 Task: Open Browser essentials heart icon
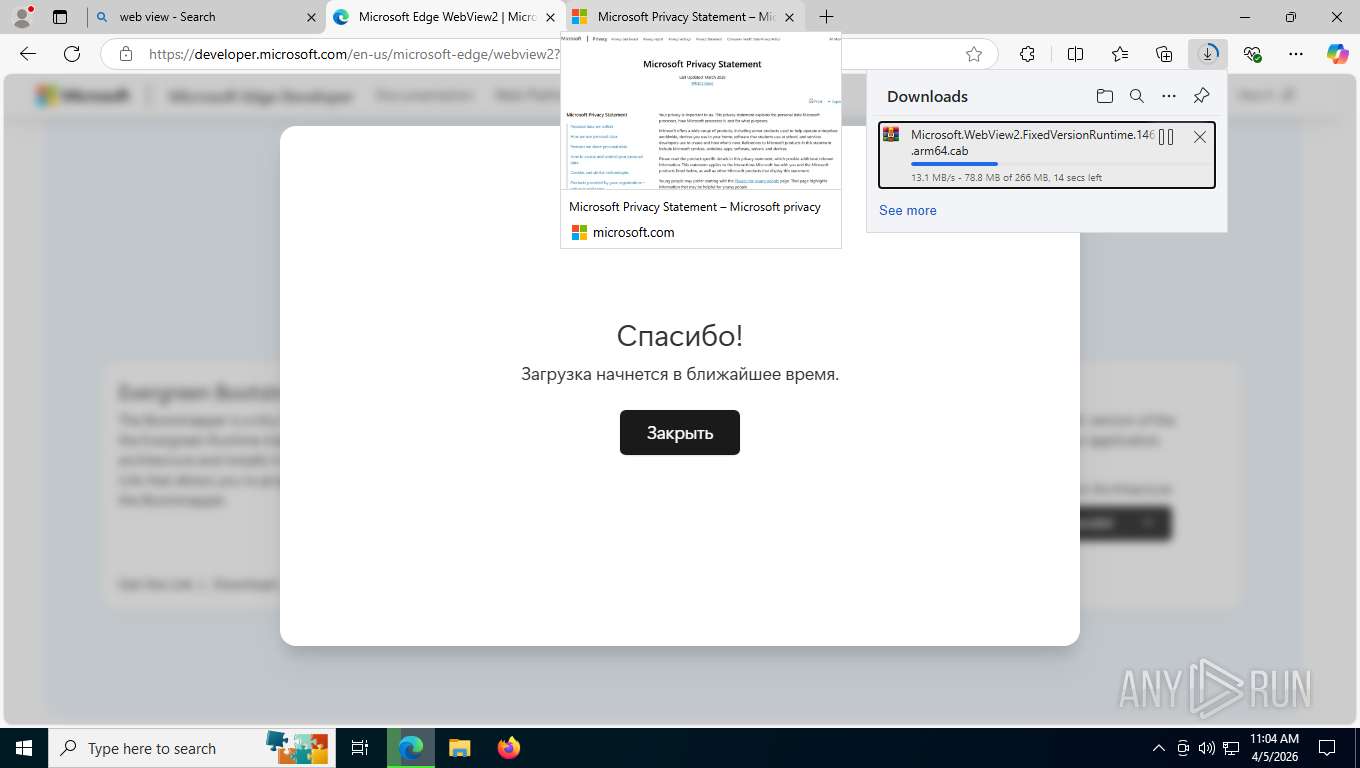coord(1252,54)
